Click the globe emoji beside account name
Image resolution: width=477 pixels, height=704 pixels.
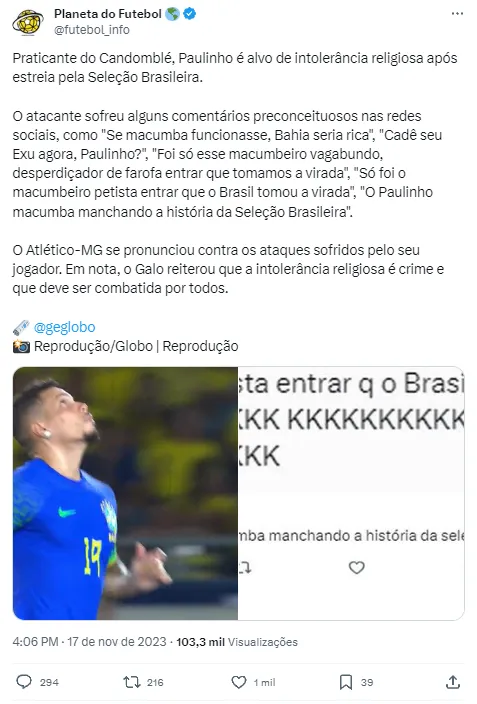pyautogui.click(x=172, y=14)
